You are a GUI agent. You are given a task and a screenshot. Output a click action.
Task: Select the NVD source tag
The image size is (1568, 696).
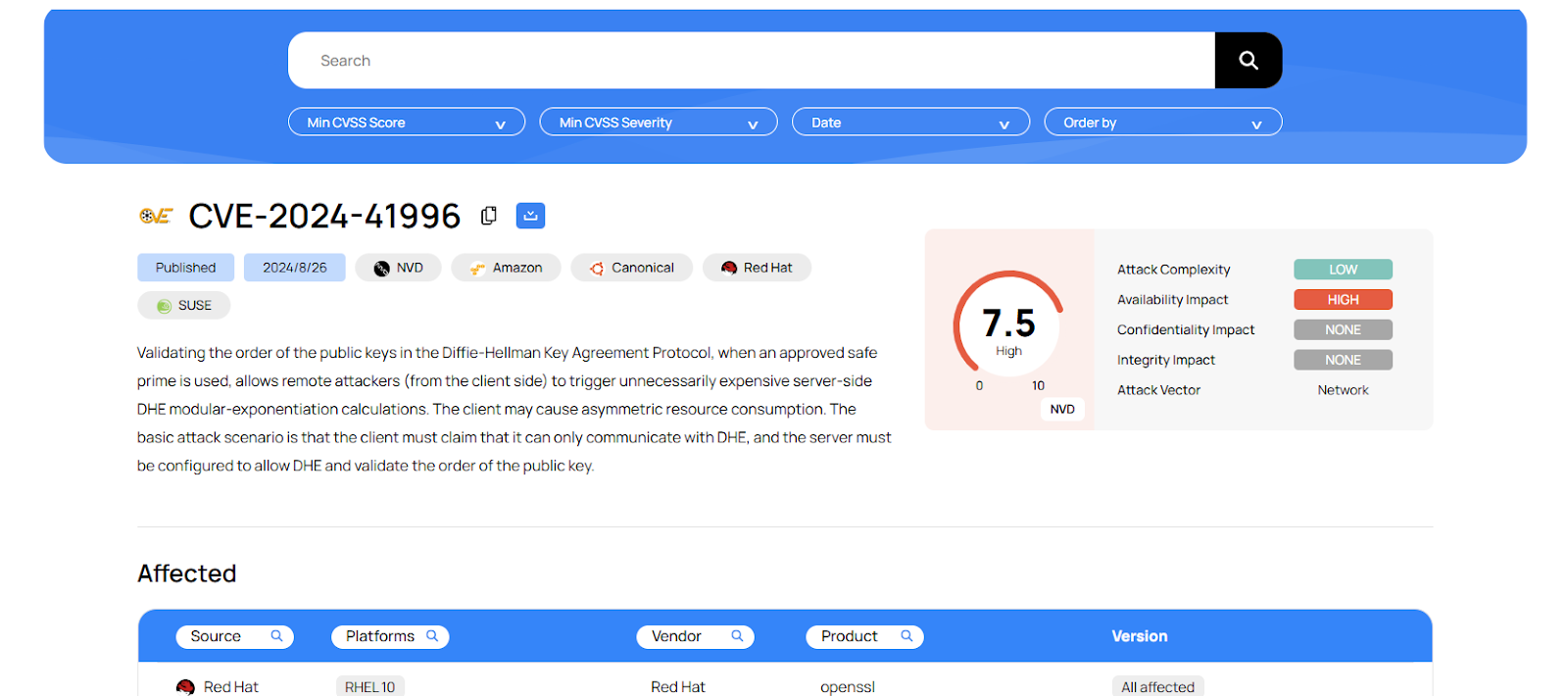point(398,268)
